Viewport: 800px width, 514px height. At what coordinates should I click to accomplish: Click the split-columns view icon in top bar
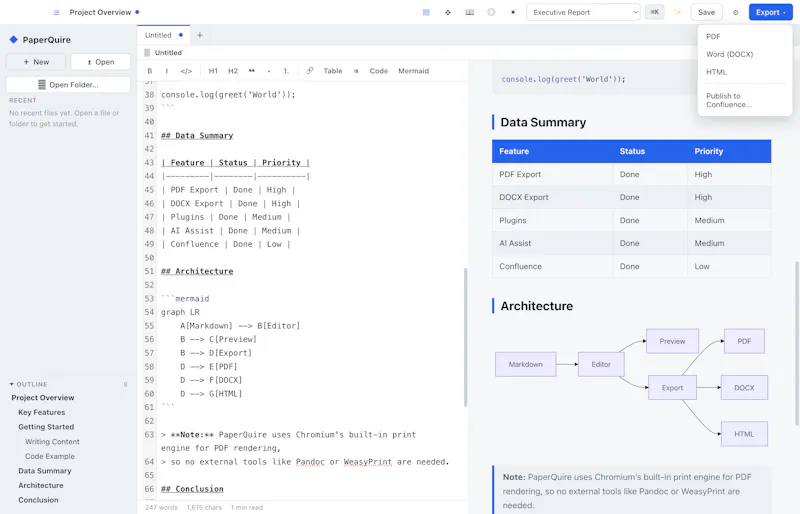469,12
